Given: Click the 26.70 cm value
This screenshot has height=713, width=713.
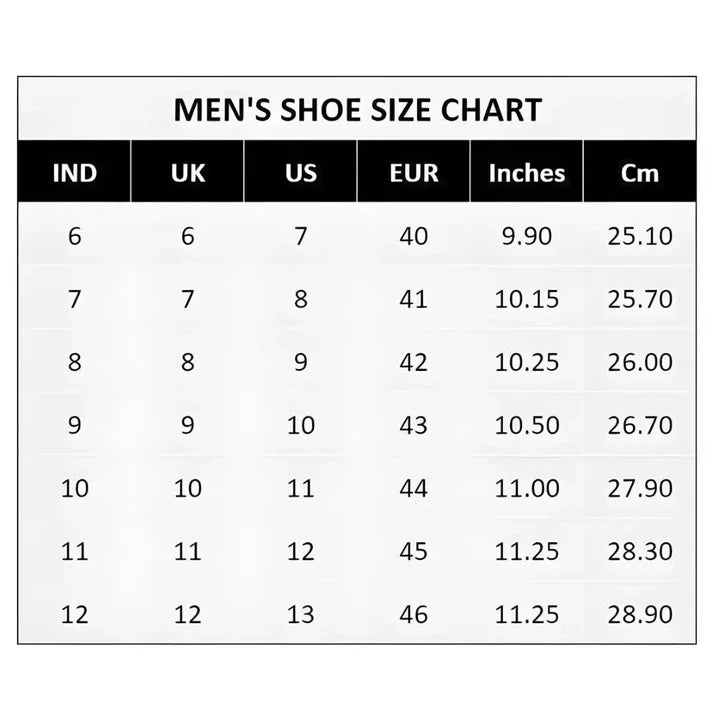Looking at the screenshot, I should 640,426.
